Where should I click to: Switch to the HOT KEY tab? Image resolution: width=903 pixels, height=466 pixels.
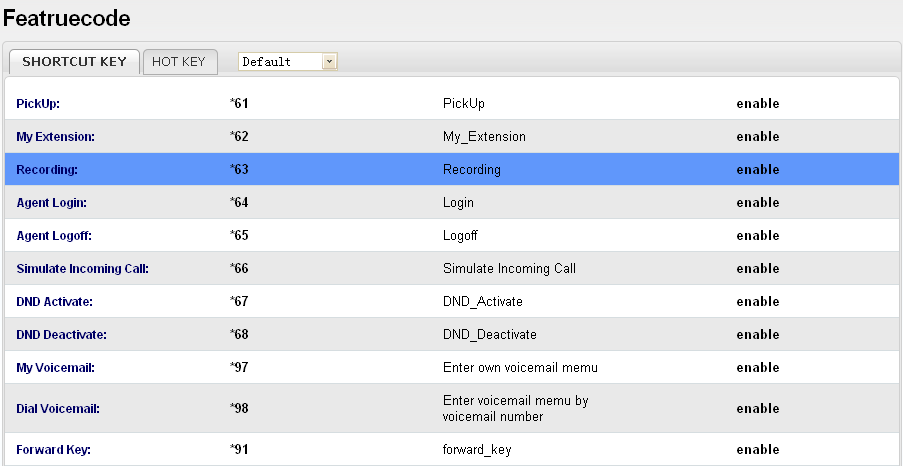(178, 62)
